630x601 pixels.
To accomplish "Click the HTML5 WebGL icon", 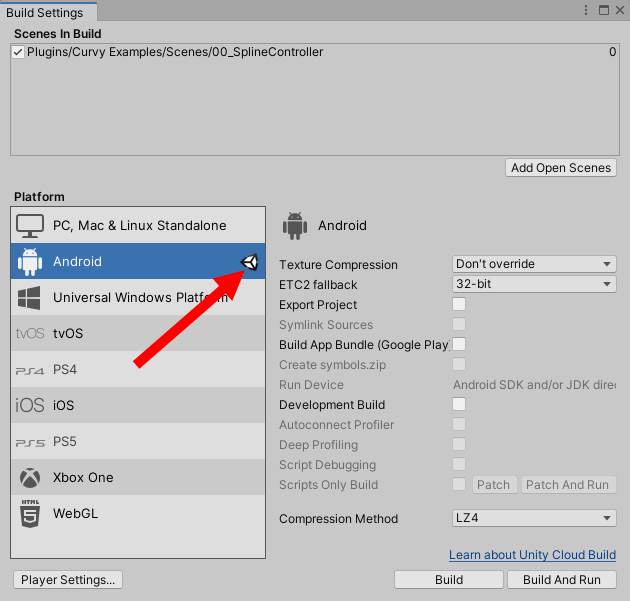I will coord(30,513).
